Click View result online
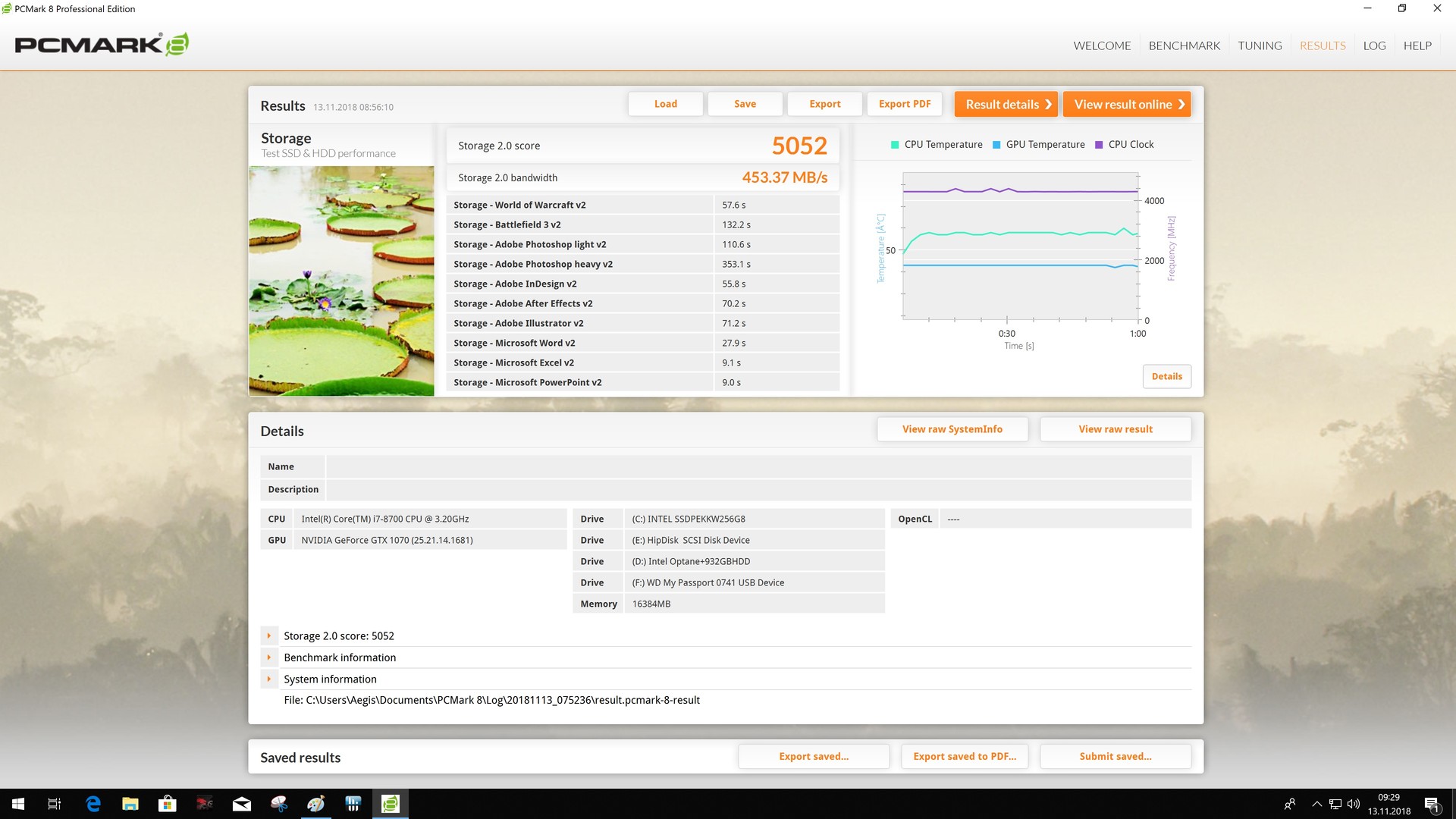 1127,105
